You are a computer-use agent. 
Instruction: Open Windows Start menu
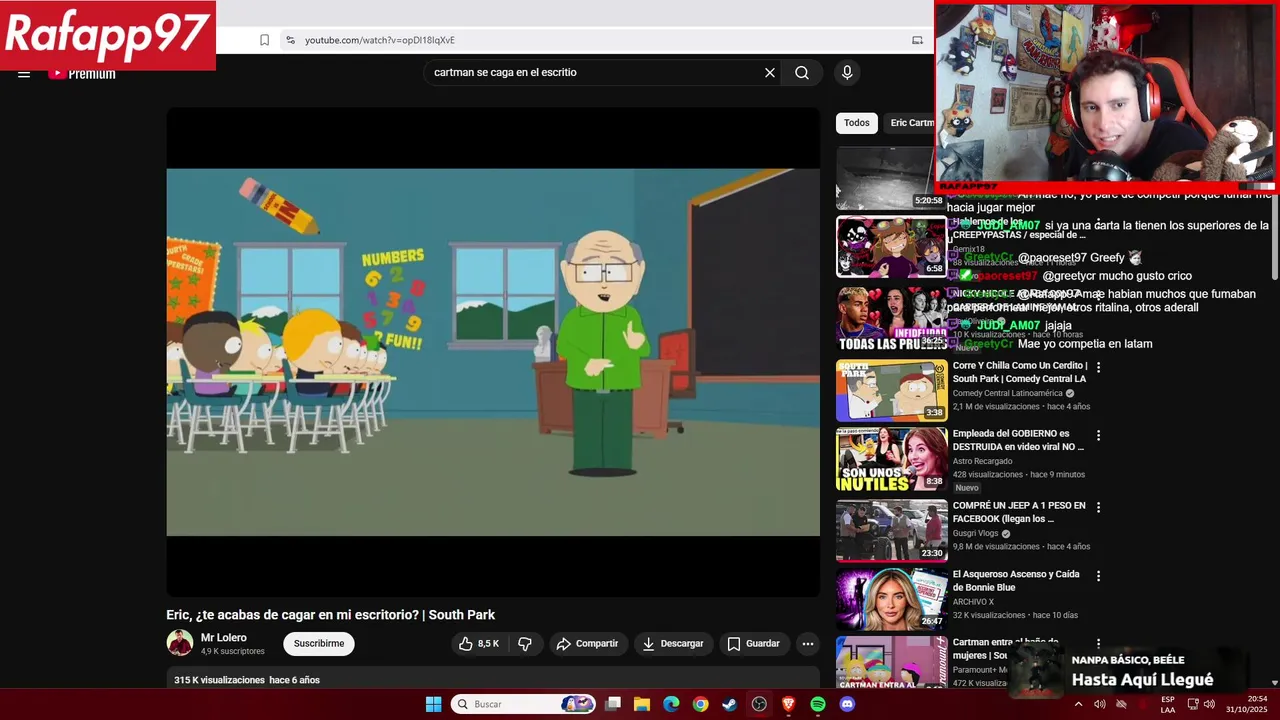(x=433, y=704)
